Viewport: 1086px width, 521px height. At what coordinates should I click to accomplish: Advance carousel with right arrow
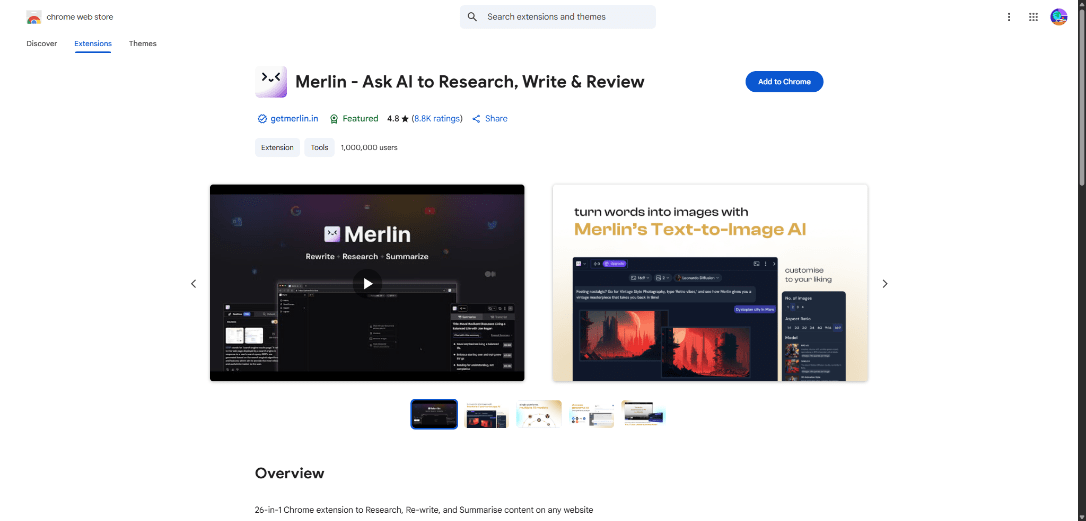tap(885, 284)
